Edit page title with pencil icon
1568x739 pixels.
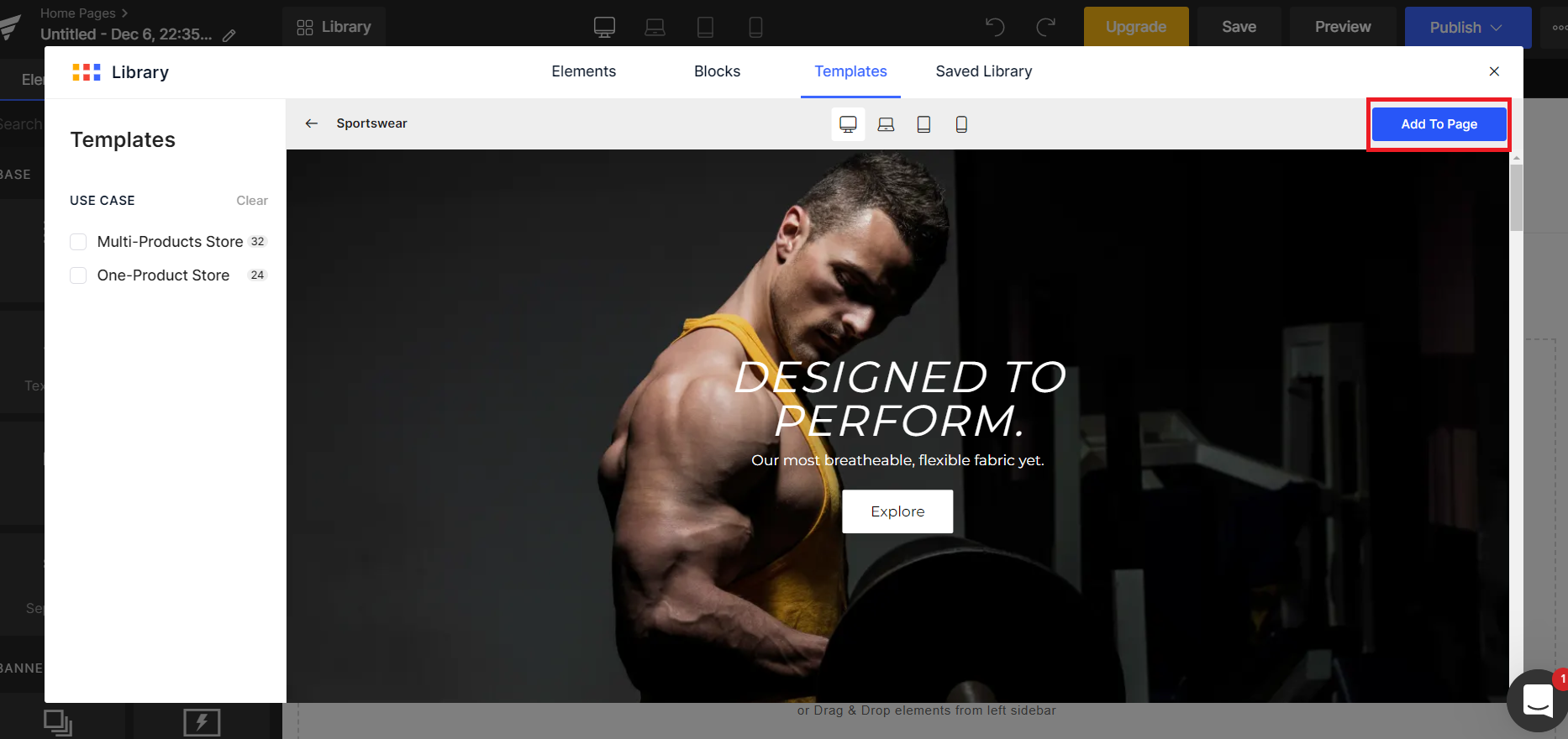point(229,35)
